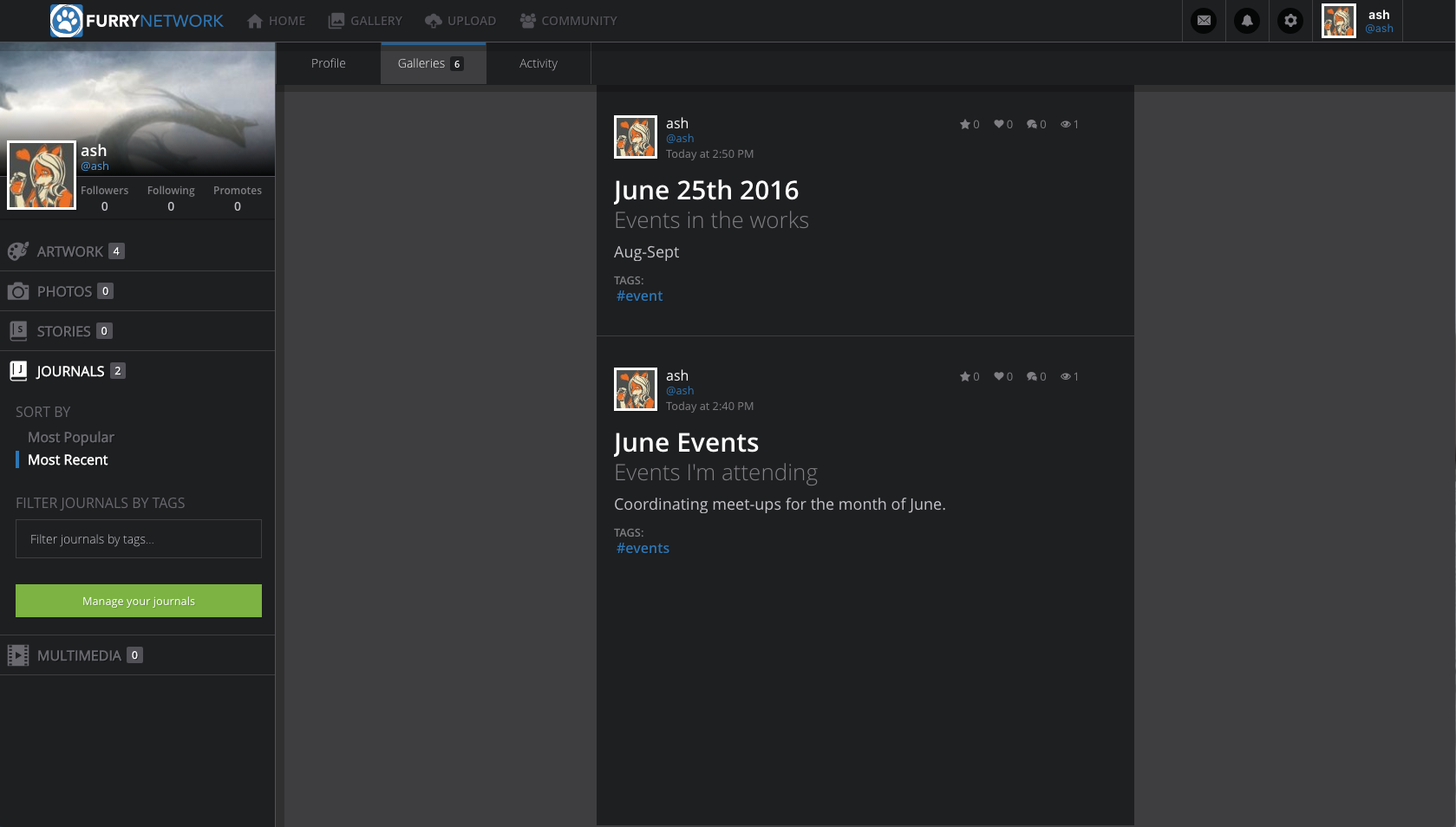The width and height of the screenshot is (1456, 827).
Task: Open the #events tag link
Action: (x=643, y=549)
